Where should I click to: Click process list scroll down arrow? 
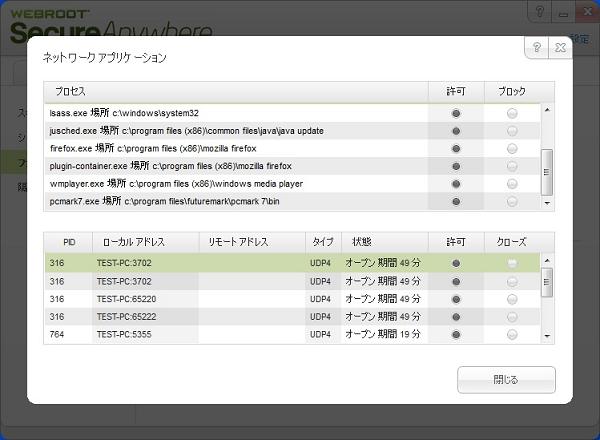click(x=547, y=203)
